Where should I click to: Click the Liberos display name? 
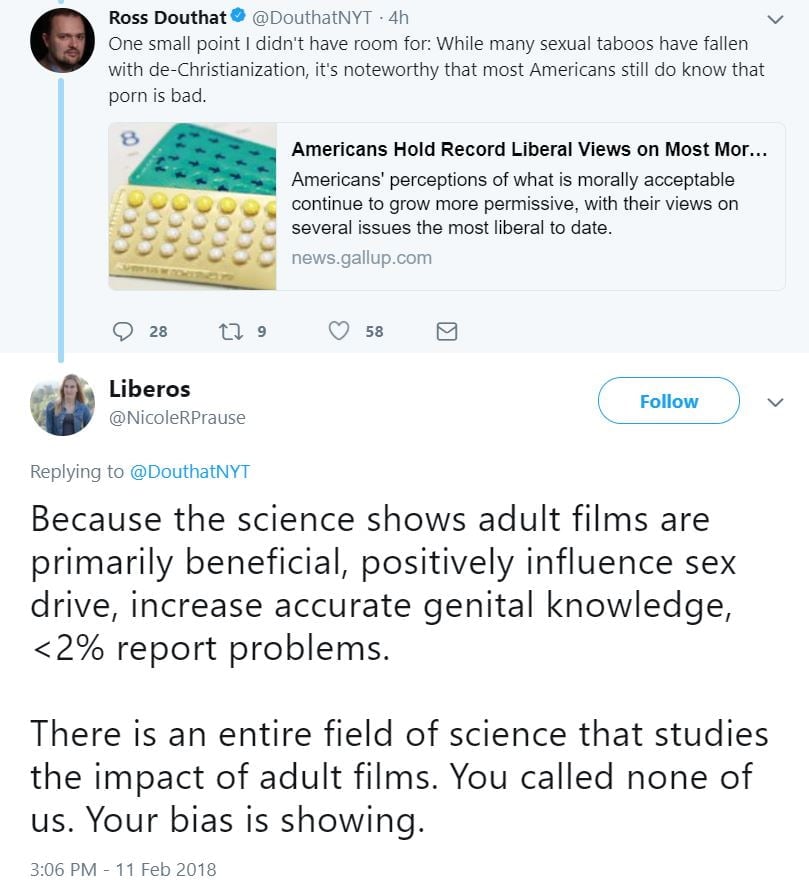pos(149,389)
